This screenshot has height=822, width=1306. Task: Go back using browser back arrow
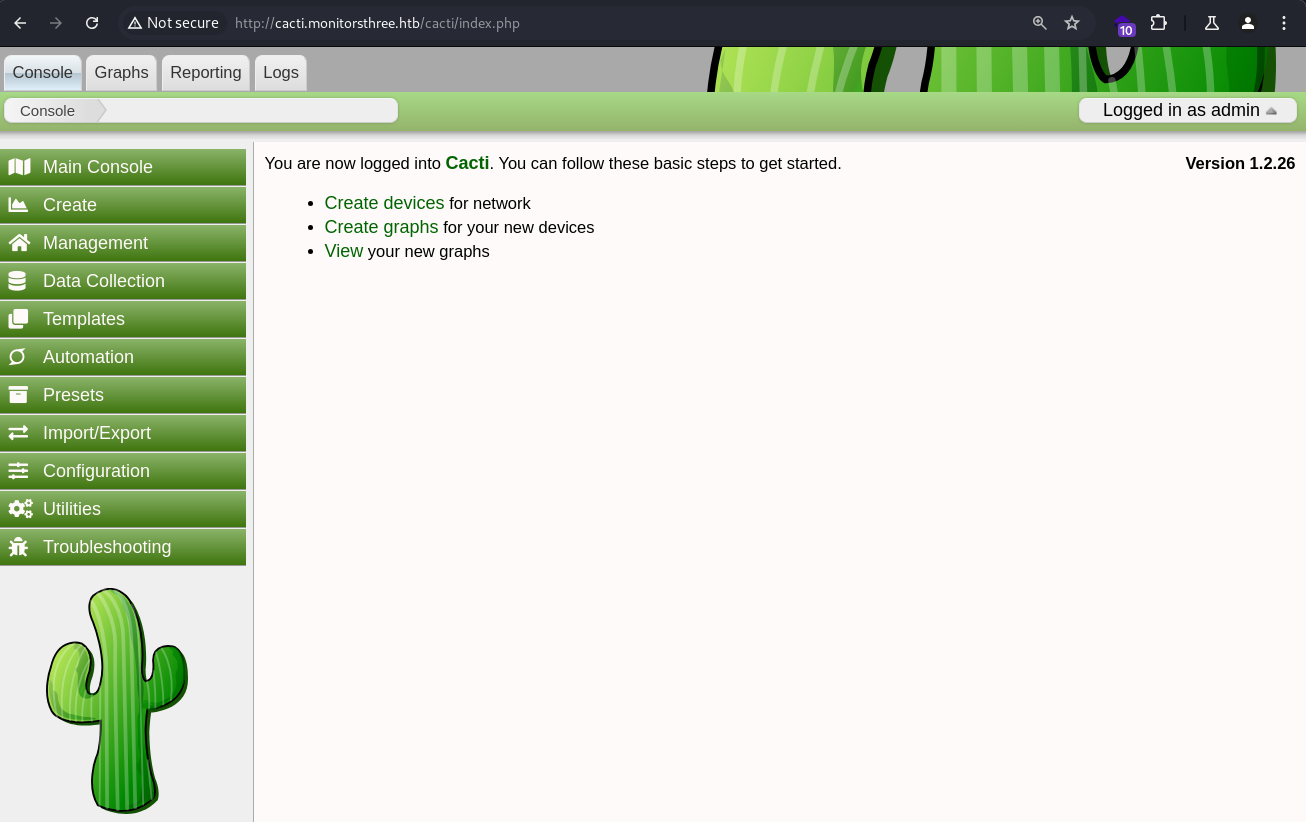point(20,23)
